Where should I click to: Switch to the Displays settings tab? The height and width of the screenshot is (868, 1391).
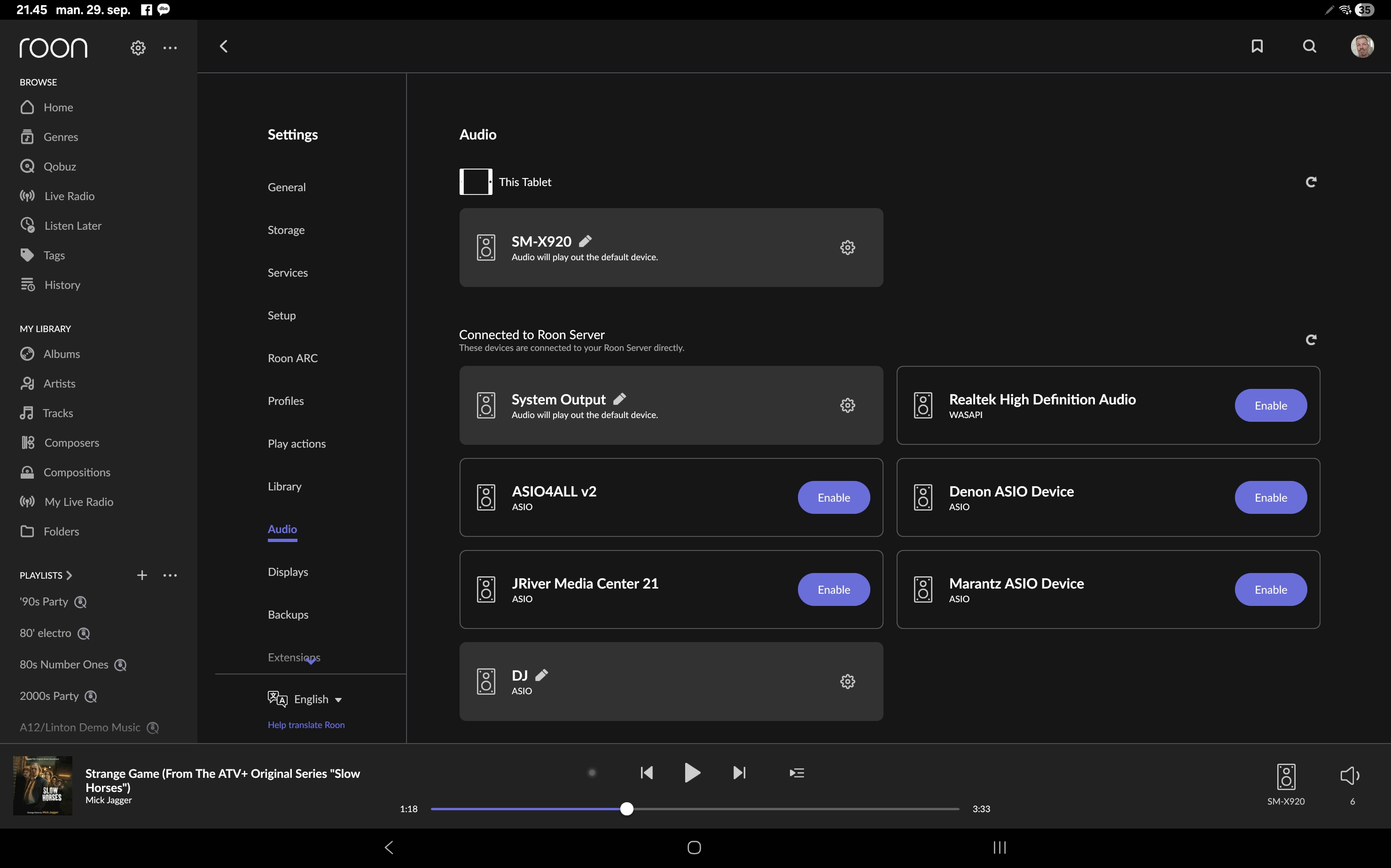coord(288,571)
